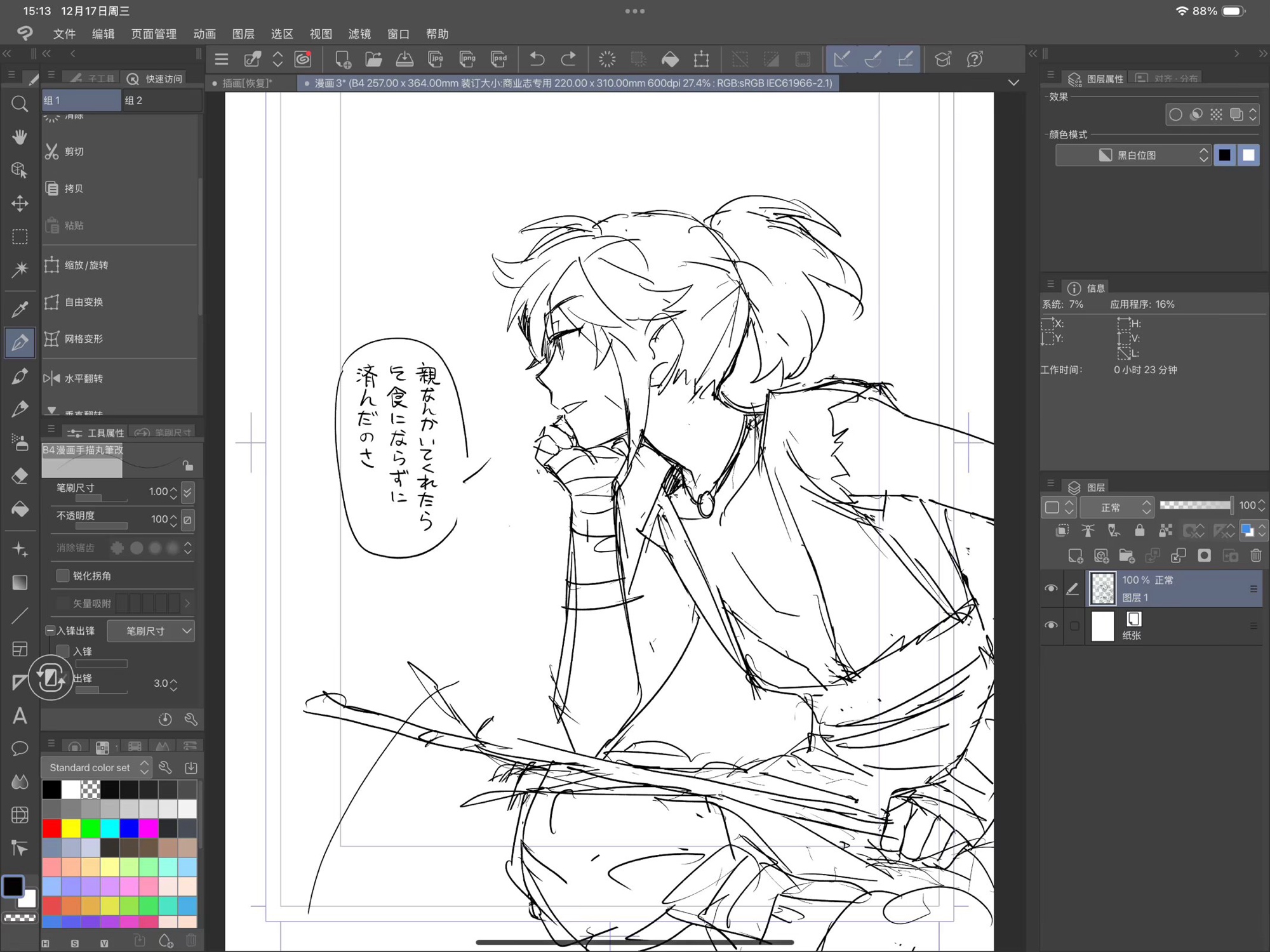
Task: Click the 自由变换 command
Action: coord(83,302)
